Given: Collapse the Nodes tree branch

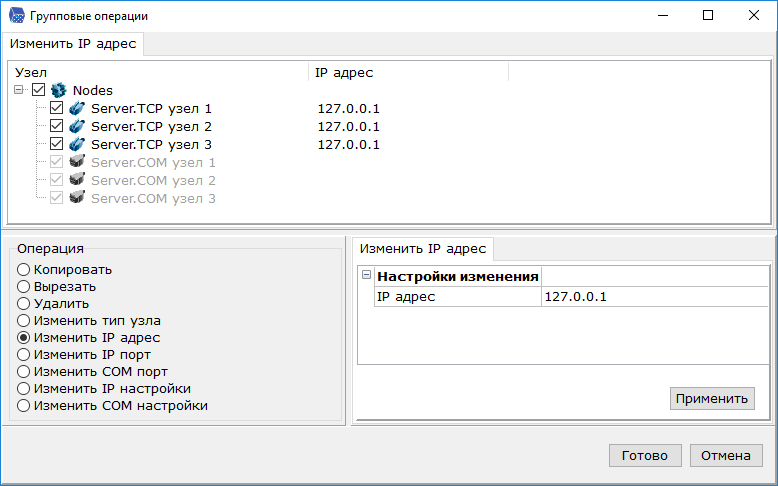Looking at the screenshot, I should tap(21, 91).
